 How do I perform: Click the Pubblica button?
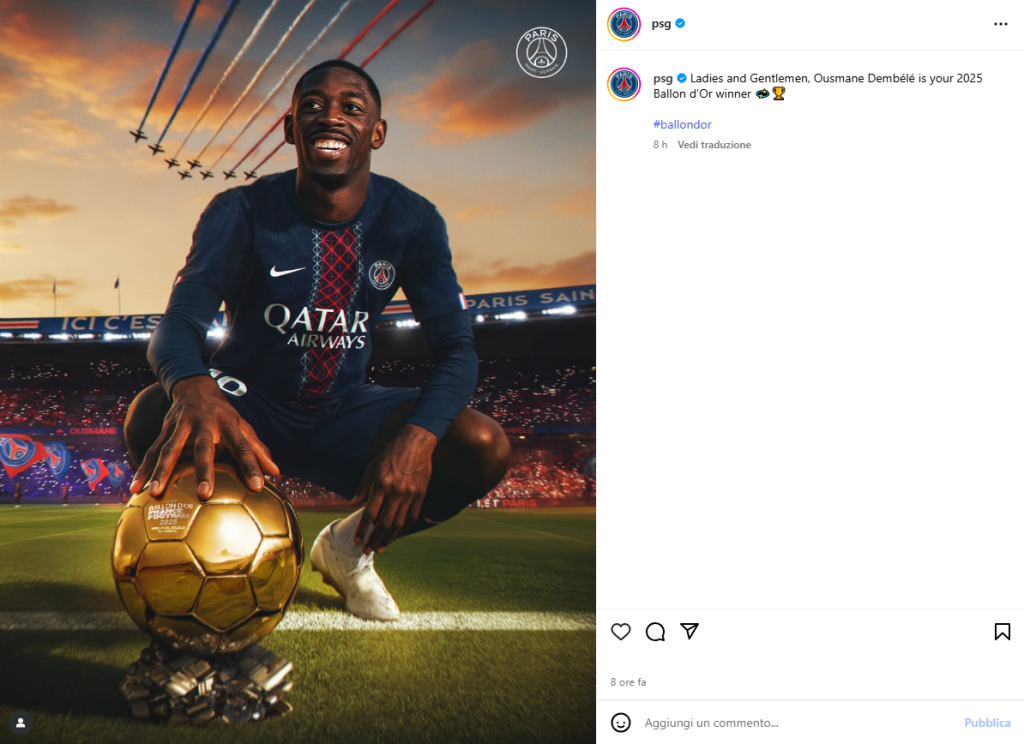tap(987, 723)
